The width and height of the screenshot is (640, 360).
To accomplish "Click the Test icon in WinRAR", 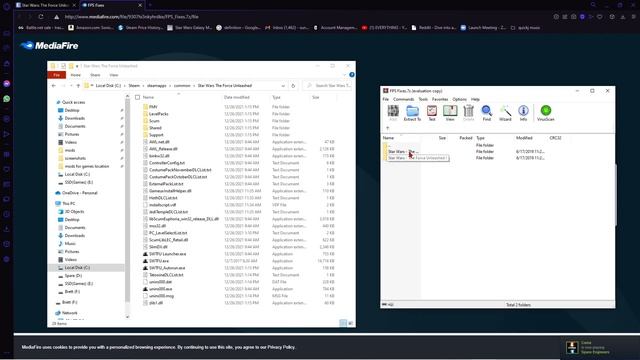I will coord(431,113).
